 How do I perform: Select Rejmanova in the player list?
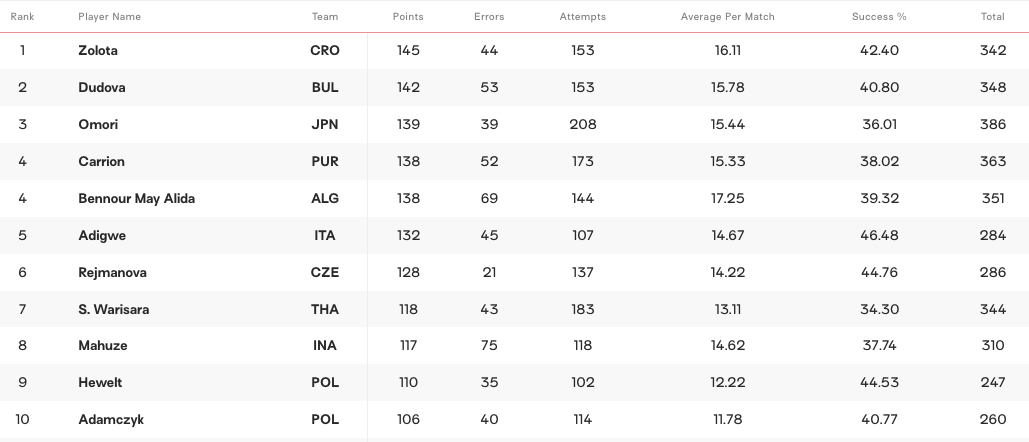coord(110,273)
